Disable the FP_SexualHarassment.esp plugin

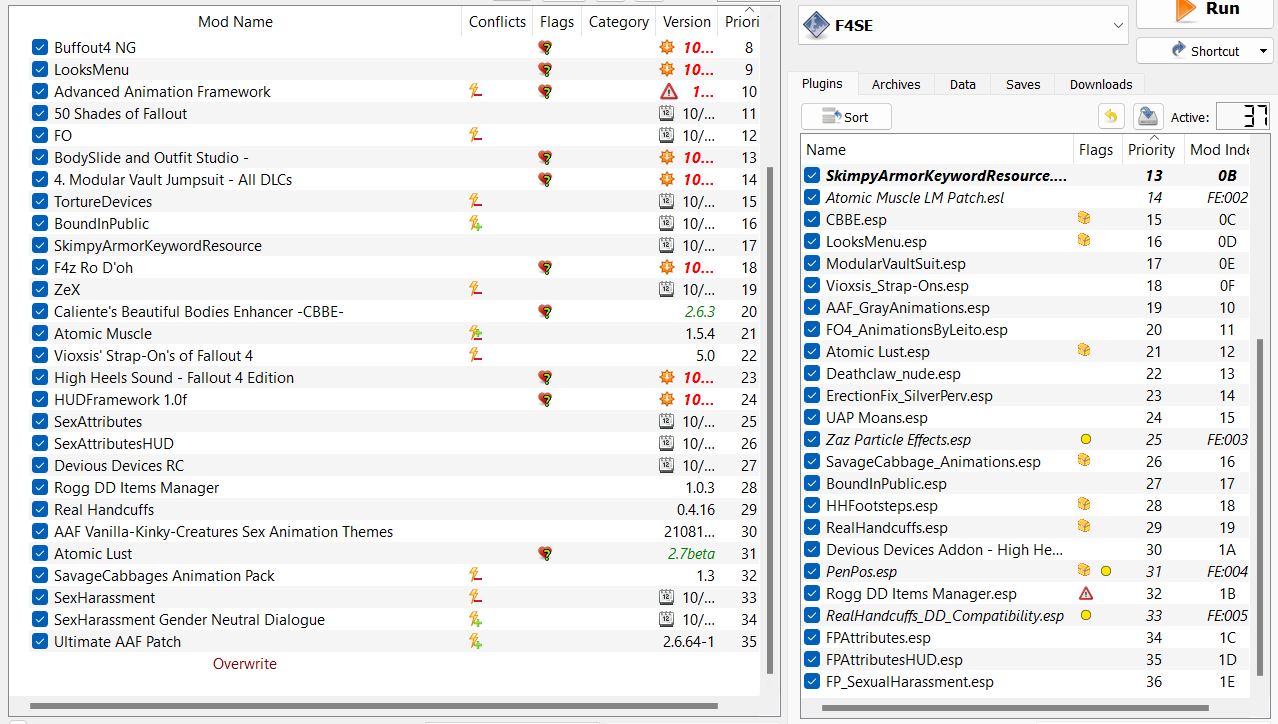tap(812, 681)
